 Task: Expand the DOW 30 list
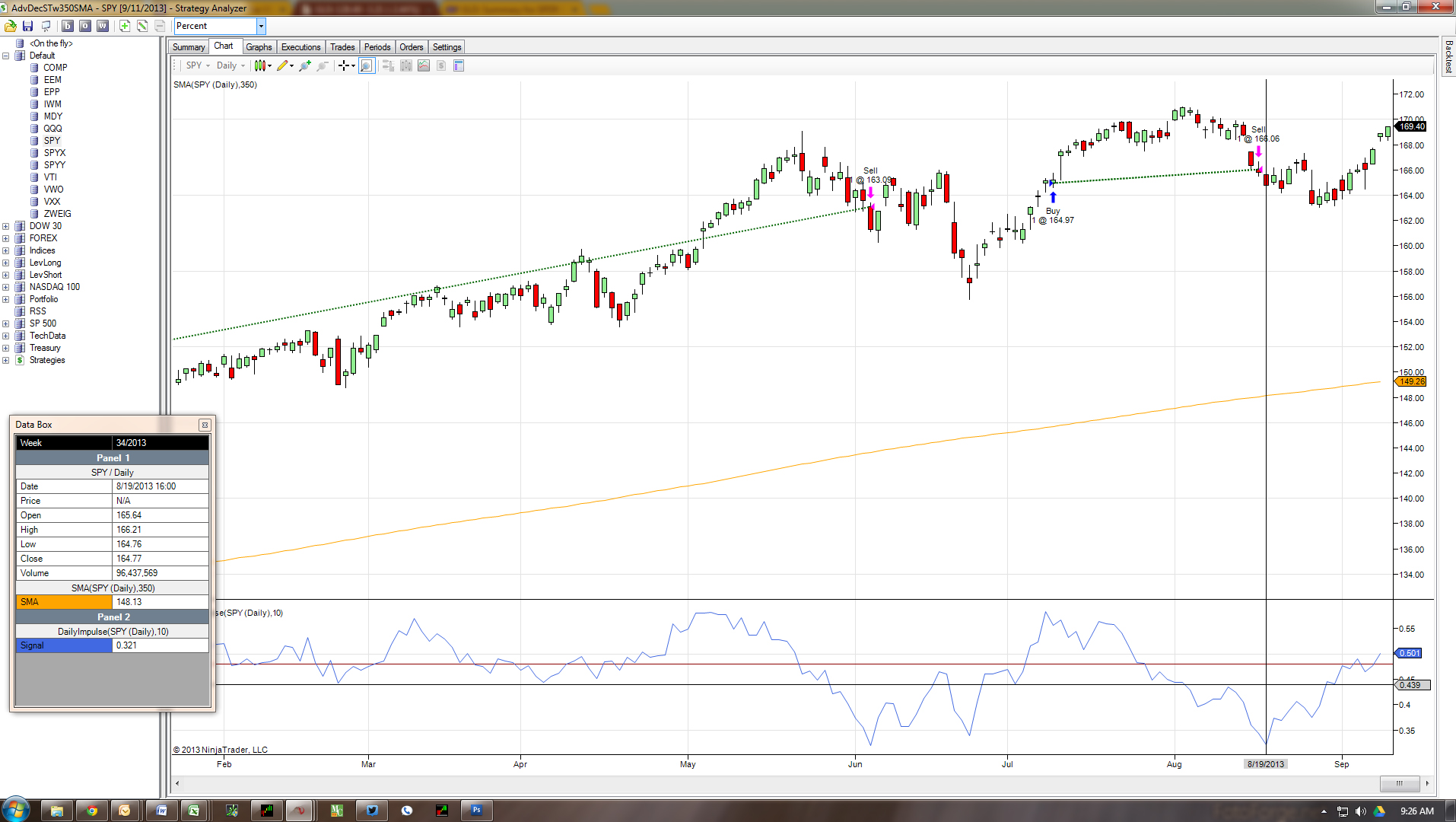pyautogui.click(x=6, y=226)
